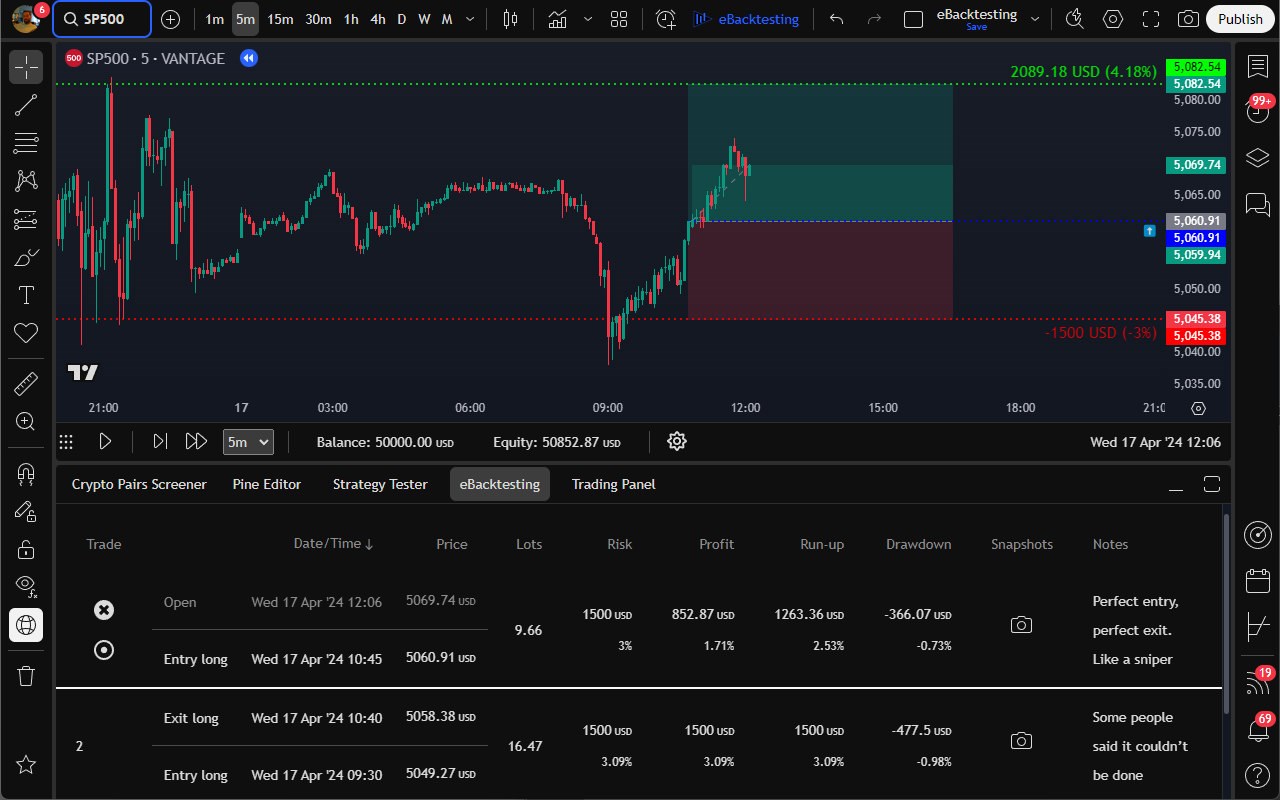Viewport: 1280px width, 800px height.
Task: Open the Fibonacci retracement tool
Action: pos(26,143)
